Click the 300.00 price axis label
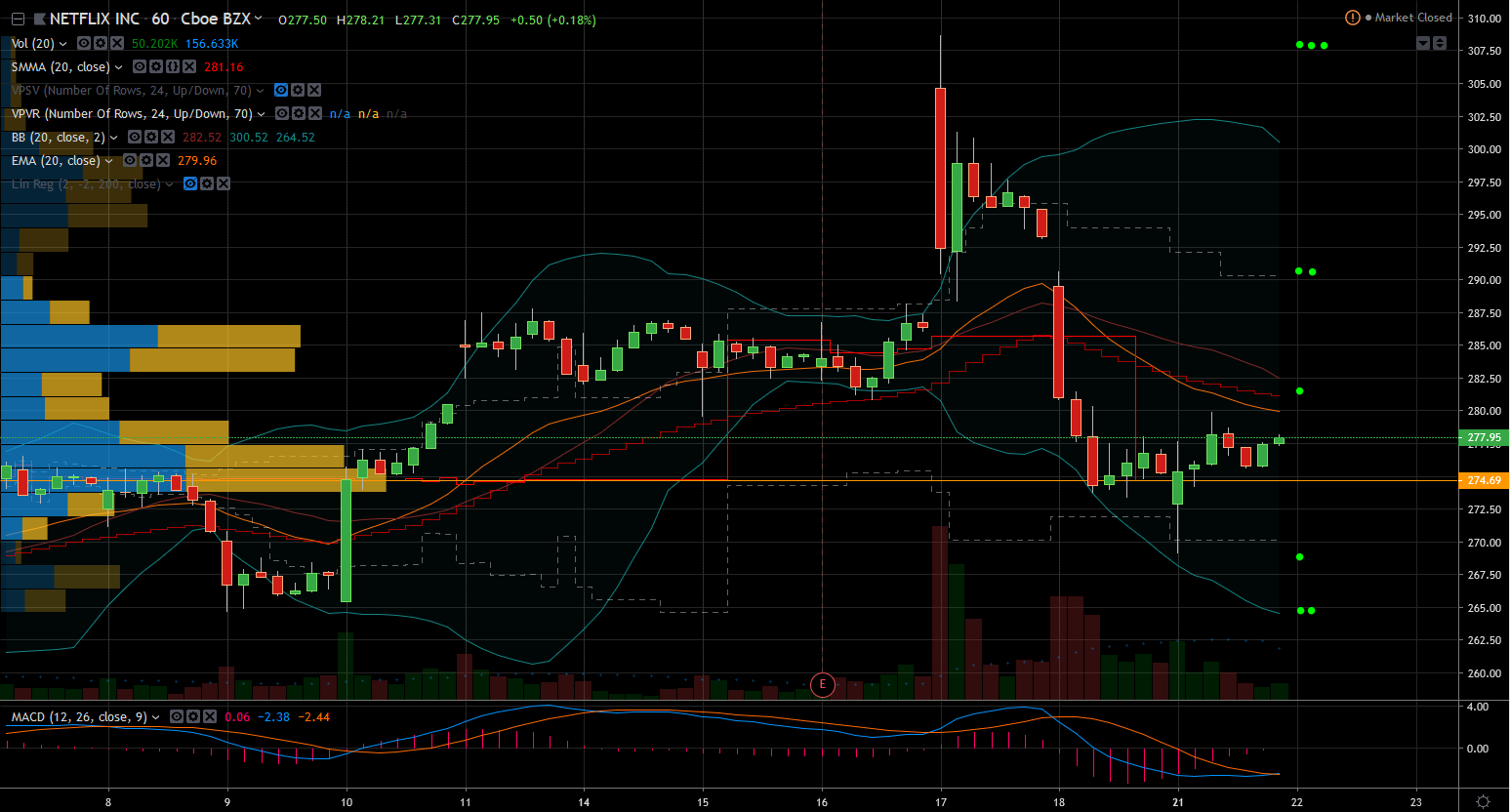The height and width of the screenshot is (812, 1510). [x=1485, y=149]
